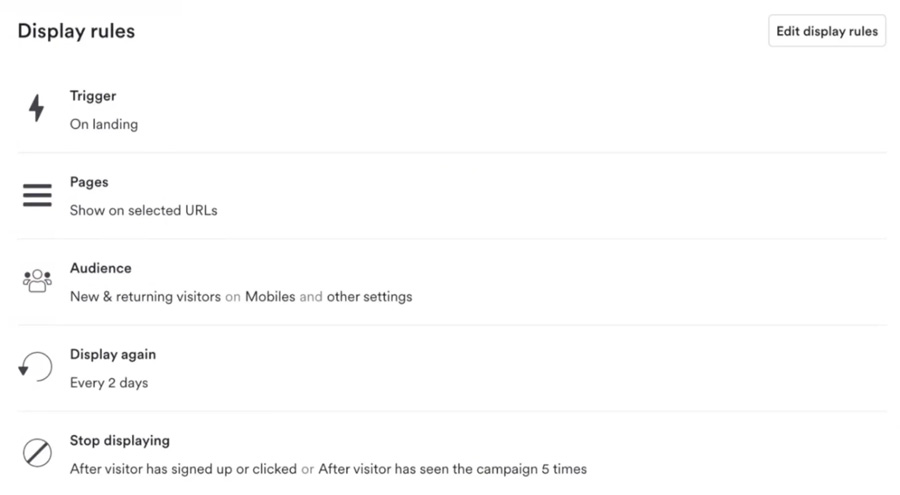The image size is (900, 495).
Task: Click the On landing trigger value
Action: pos(104,124)
